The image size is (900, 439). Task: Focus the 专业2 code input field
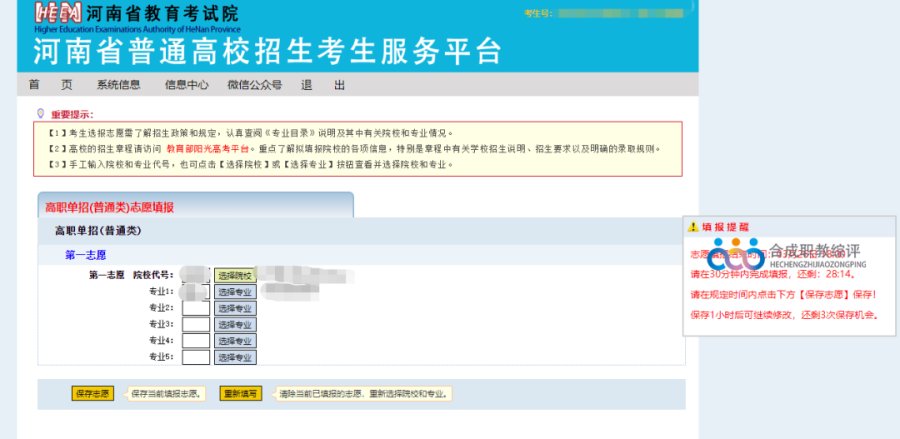pyautogui.click(x=195, y=308)
